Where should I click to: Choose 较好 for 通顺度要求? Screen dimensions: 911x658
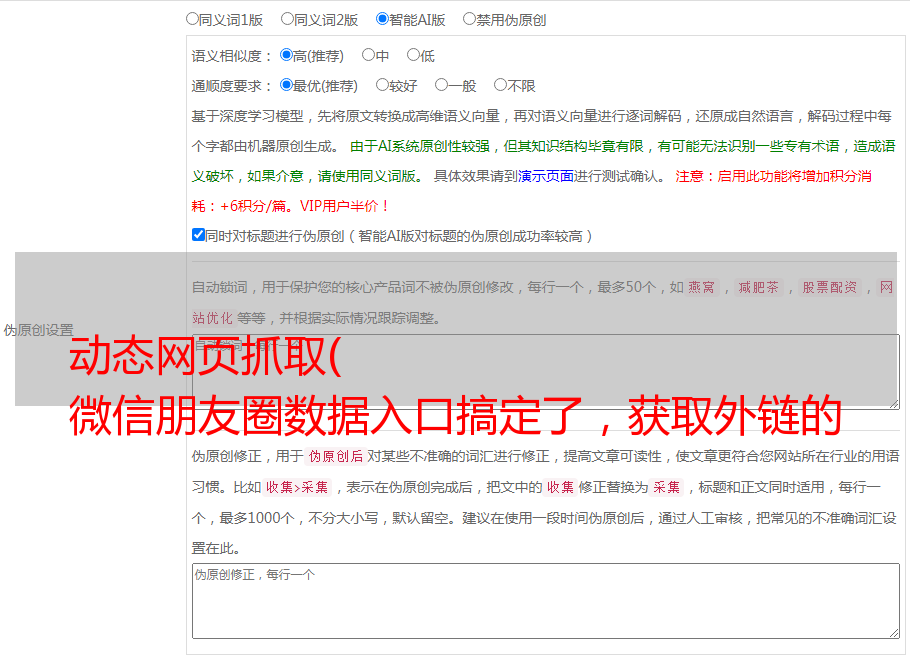coord(382,86)
